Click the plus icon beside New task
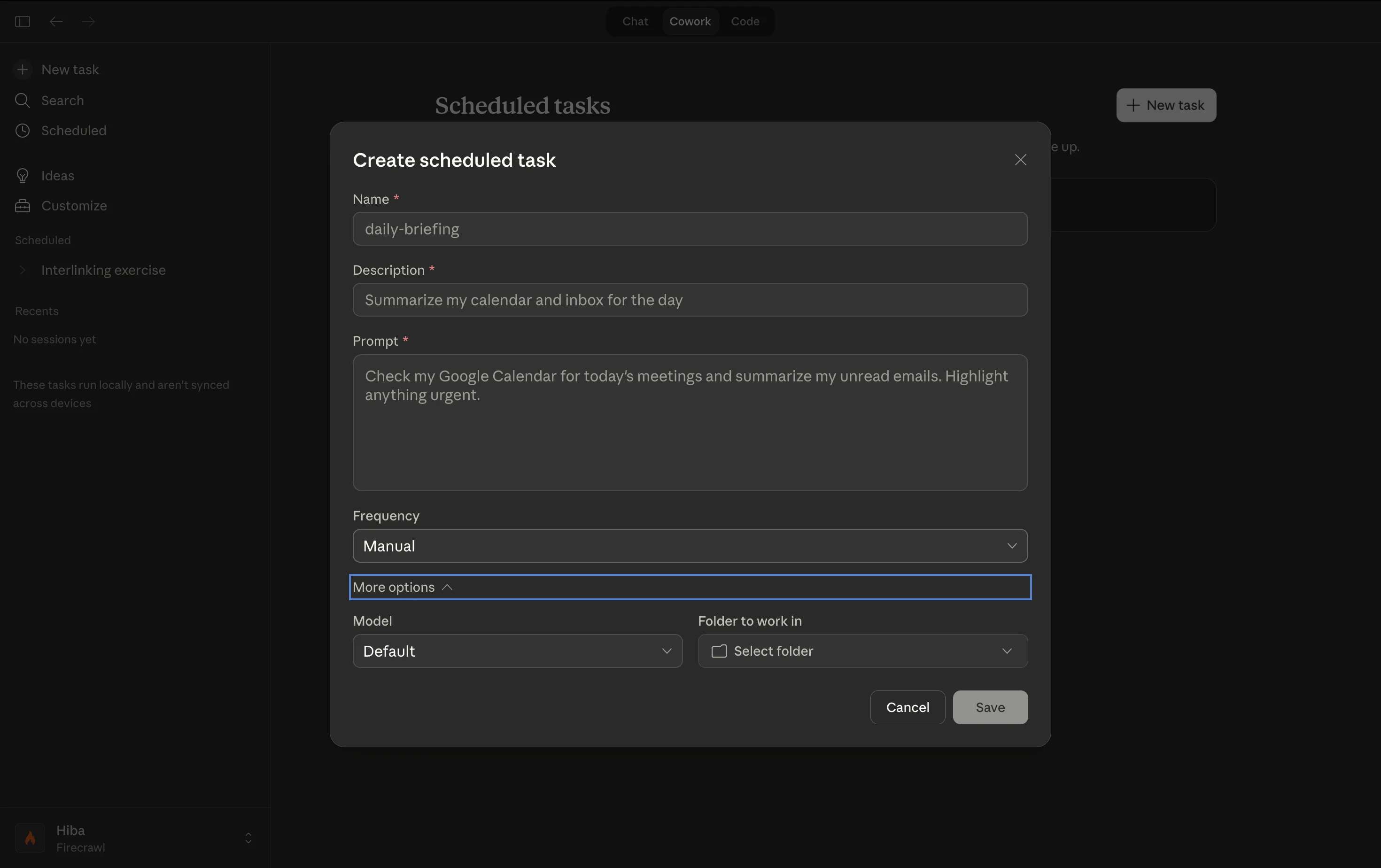This screenshot has height=868, width=1381. click(23, 70)
